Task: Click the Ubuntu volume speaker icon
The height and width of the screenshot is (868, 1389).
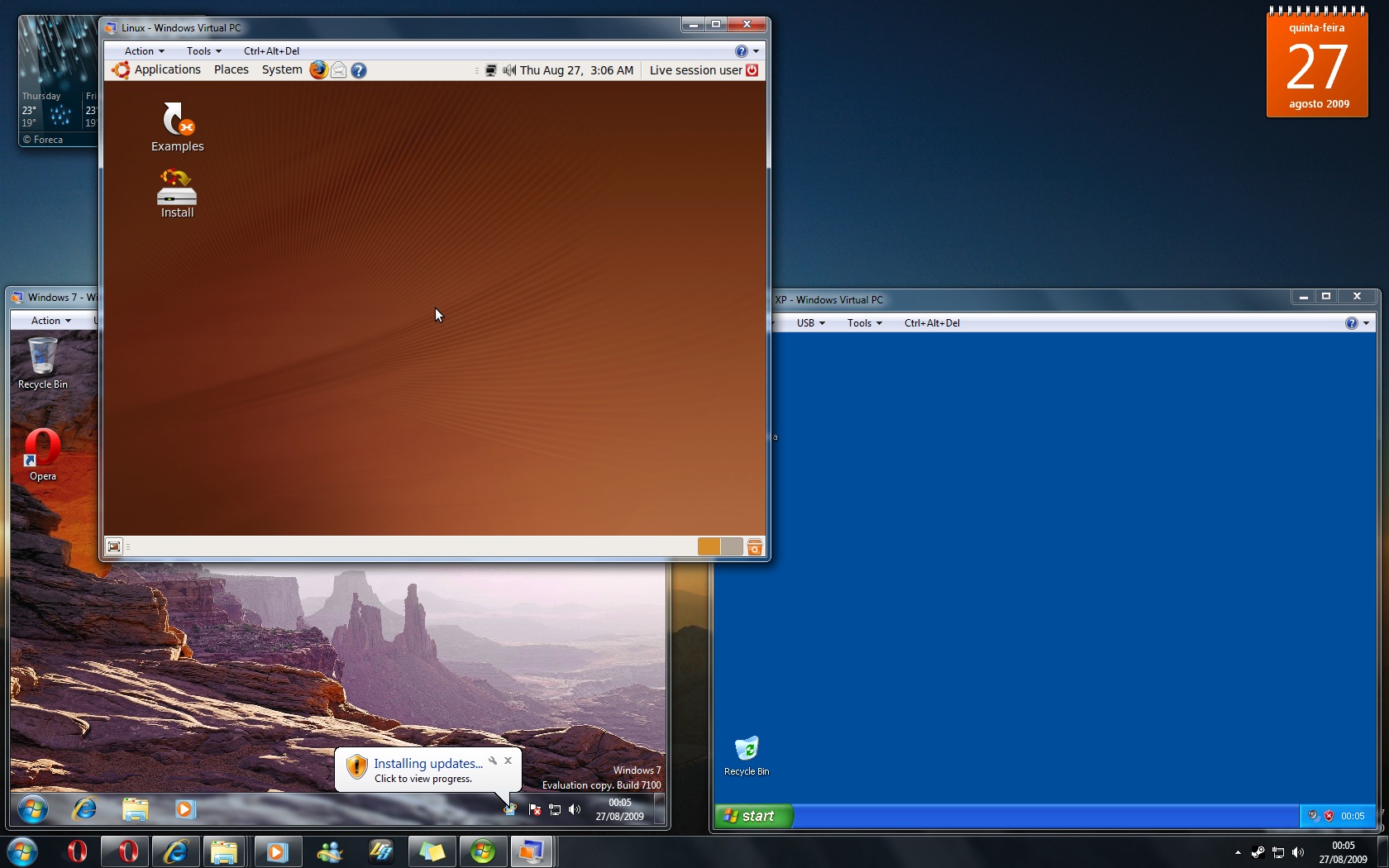Action: point(509,70)
